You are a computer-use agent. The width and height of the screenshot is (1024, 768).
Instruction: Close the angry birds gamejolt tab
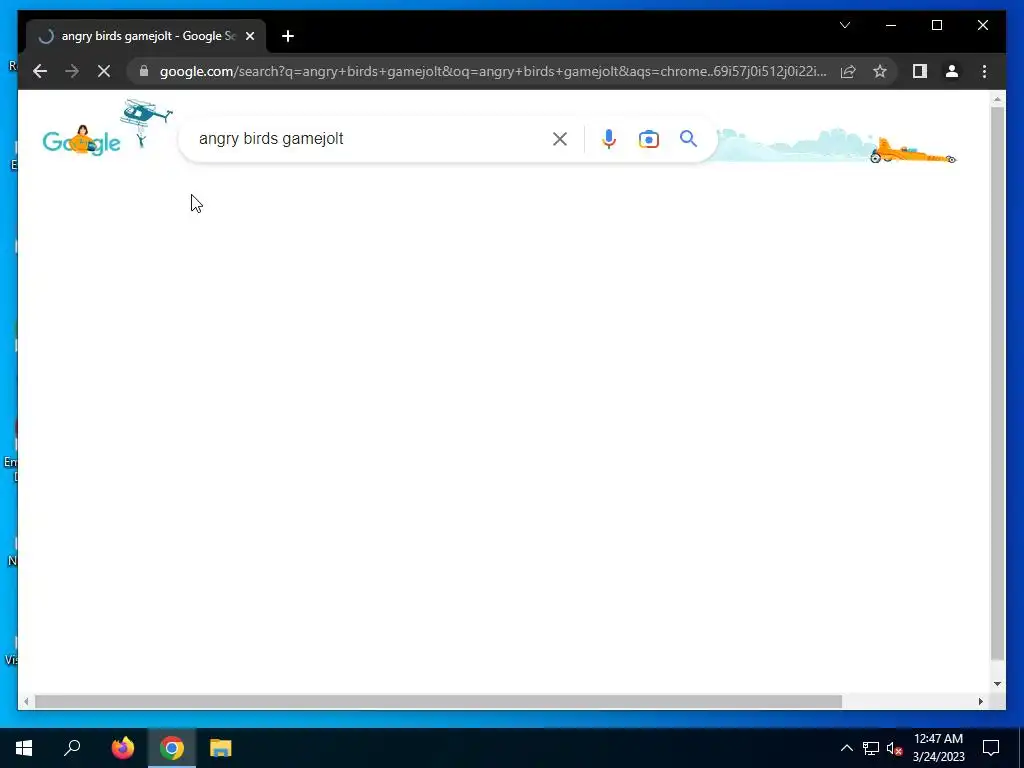coord(249,36)
